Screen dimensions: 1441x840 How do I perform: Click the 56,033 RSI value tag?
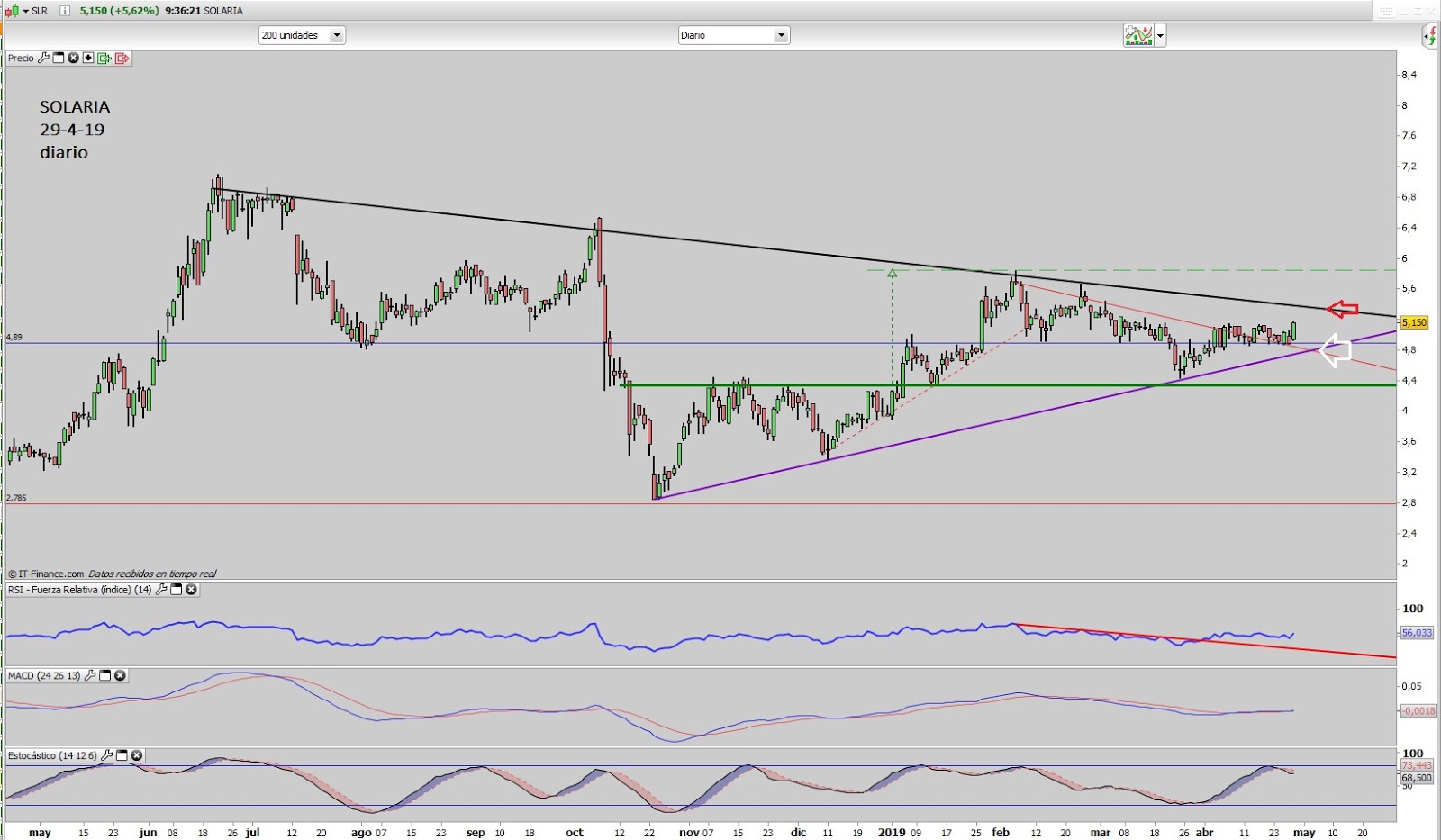[1417, 633]
